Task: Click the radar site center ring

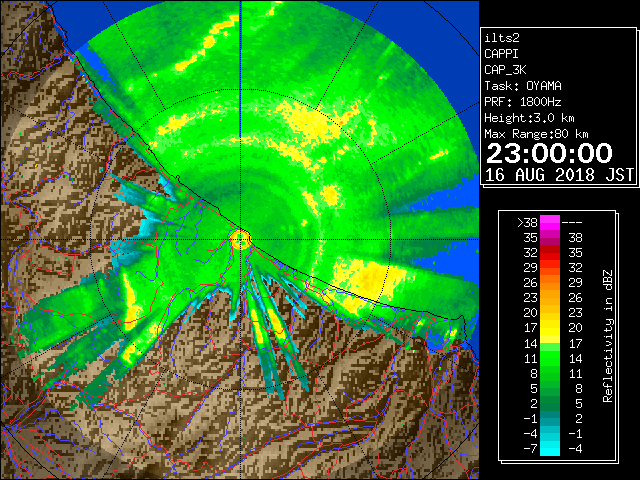Action: 241,239
